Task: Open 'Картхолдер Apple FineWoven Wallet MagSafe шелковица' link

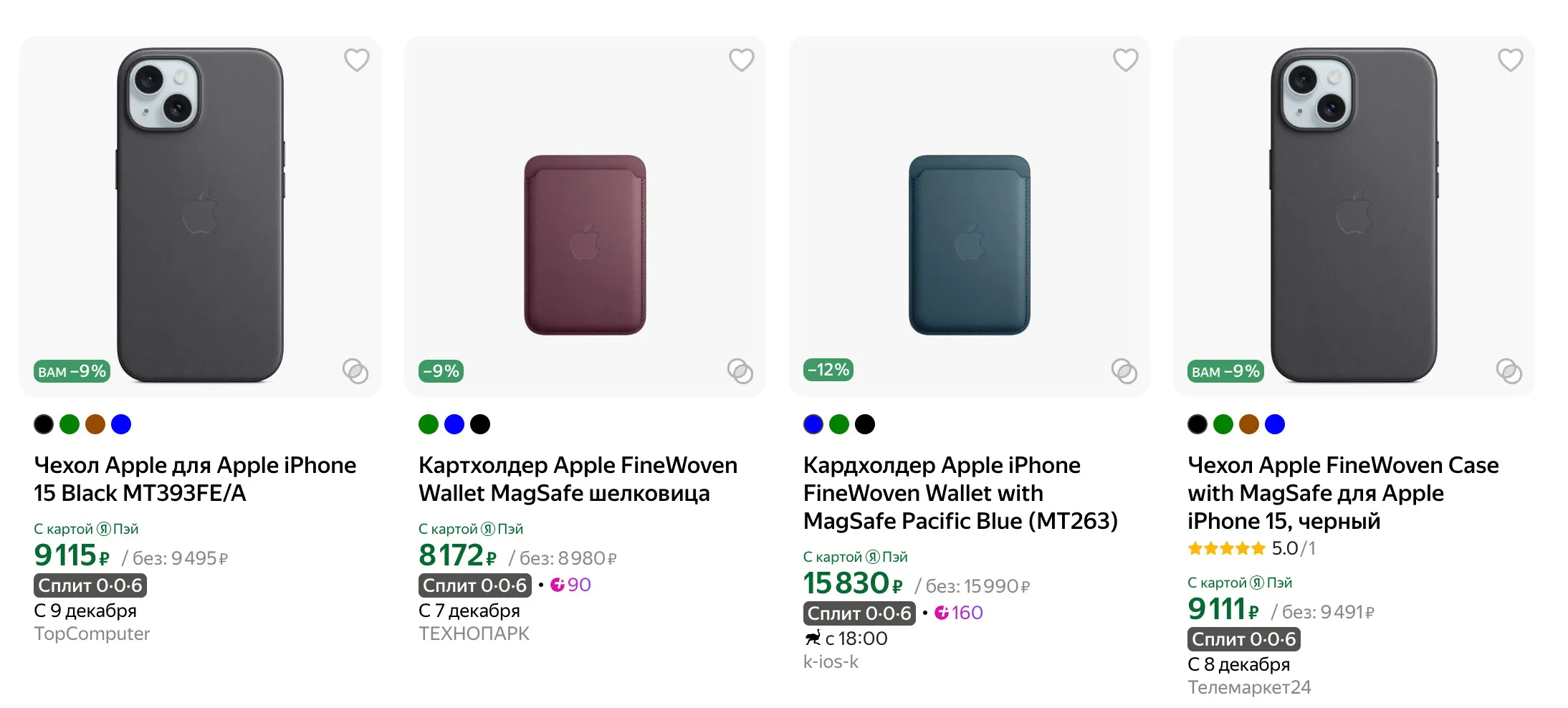Action: point(578,479)
